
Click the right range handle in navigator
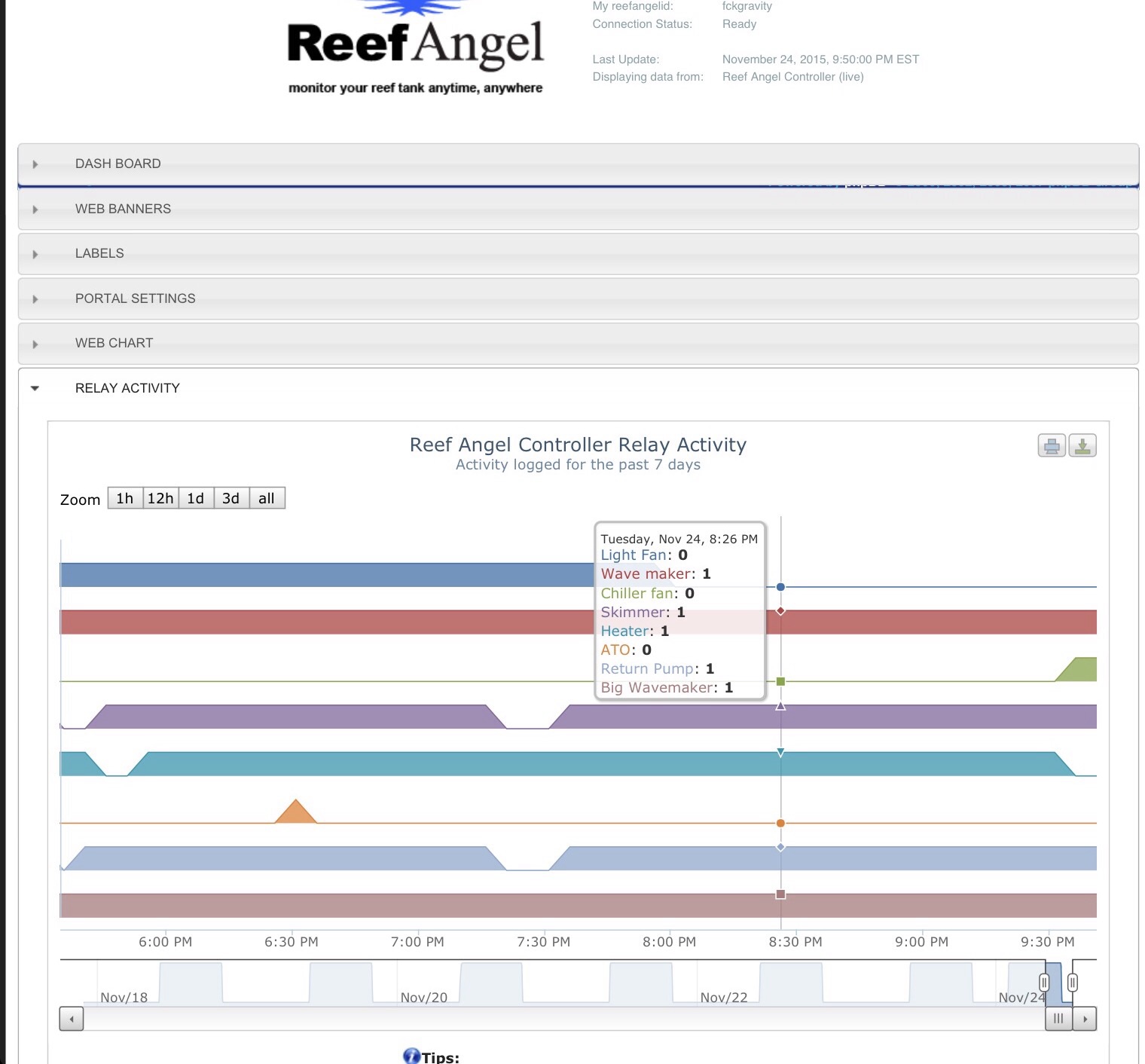click(x=1073, y=983)
